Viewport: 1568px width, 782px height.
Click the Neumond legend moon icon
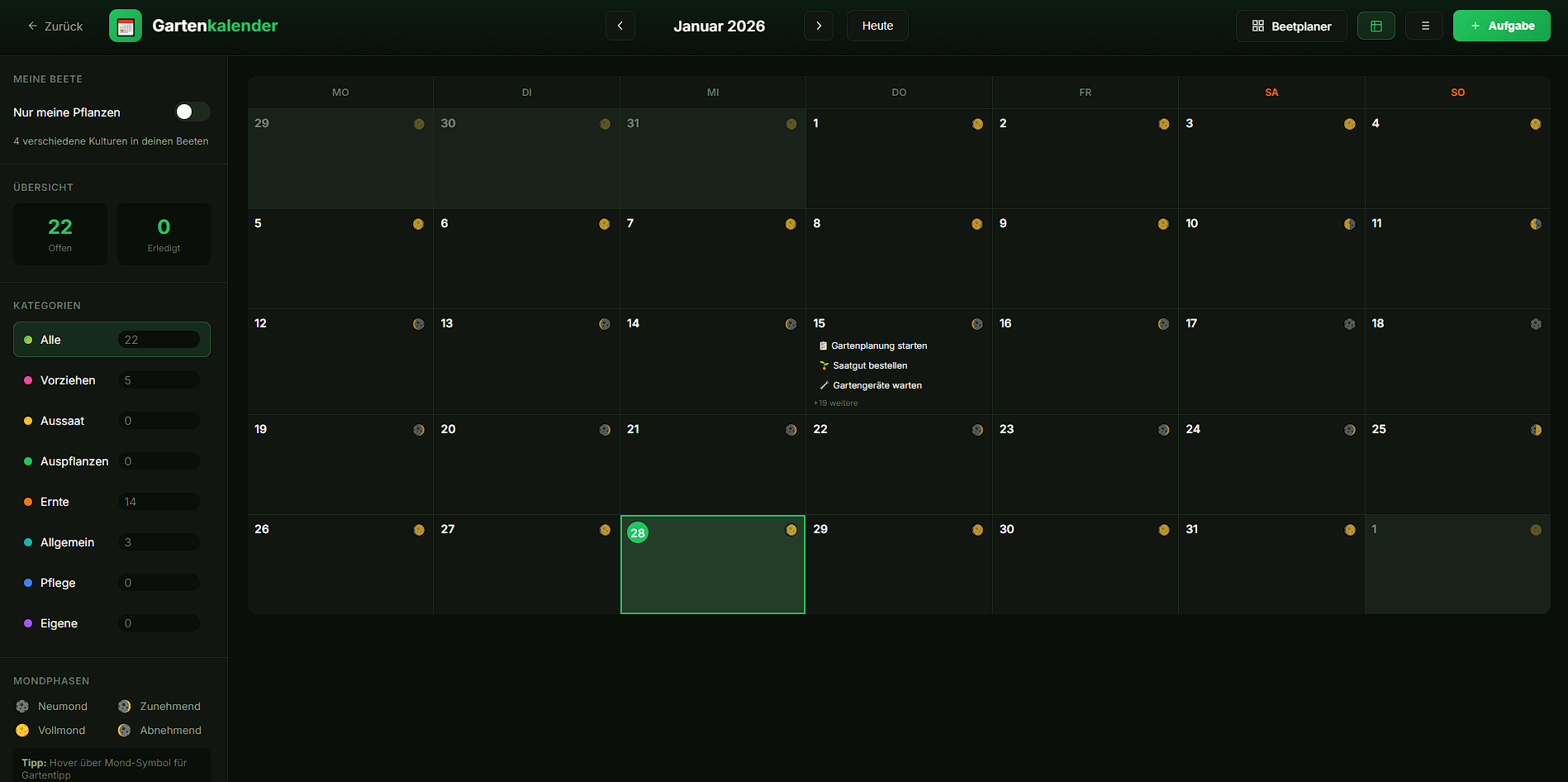click(22, 706)
